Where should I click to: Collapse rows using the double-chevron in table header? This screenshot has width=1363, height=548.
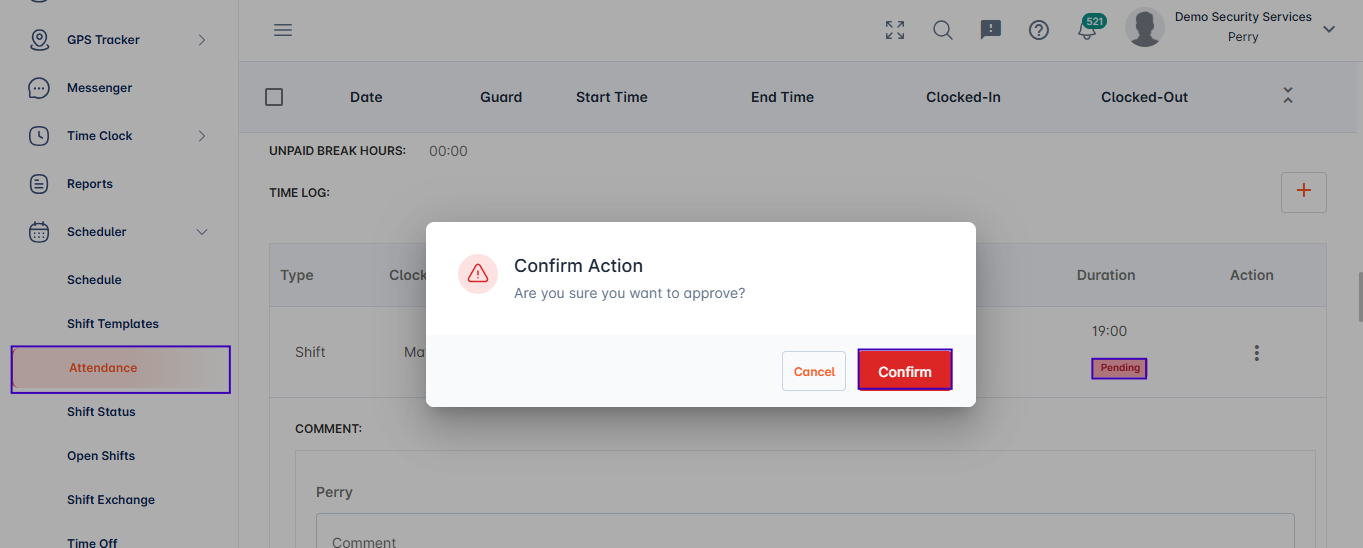[1288, 96]
